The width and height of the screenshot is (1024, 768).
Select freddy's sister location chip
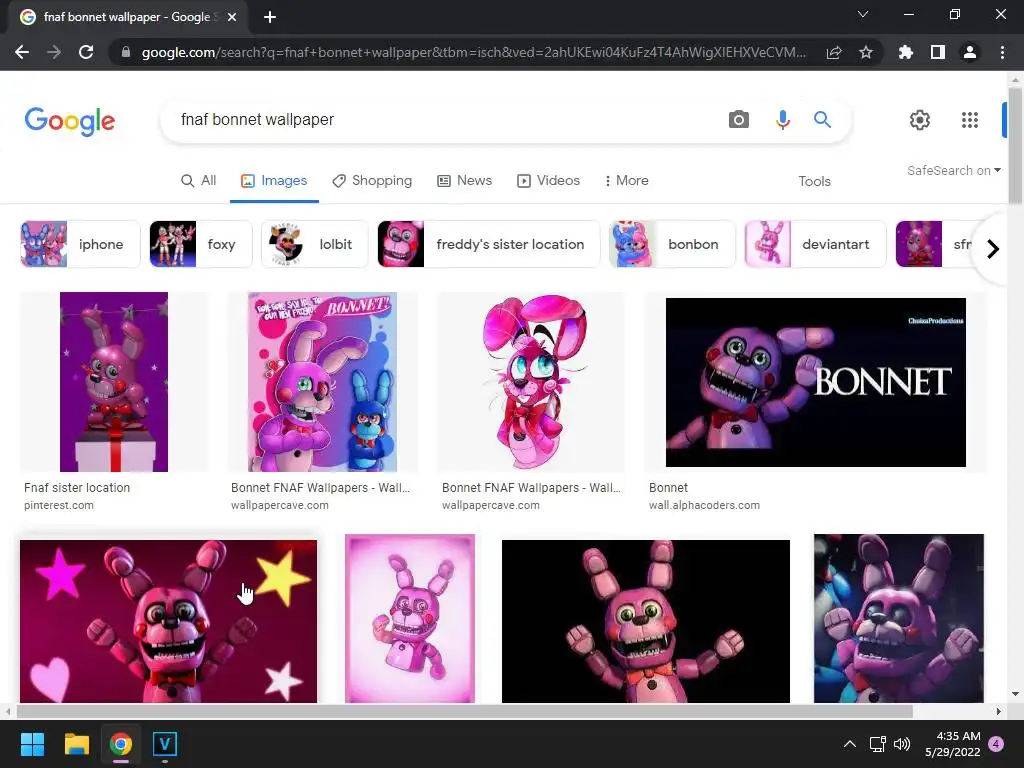[x=488, y=244]
